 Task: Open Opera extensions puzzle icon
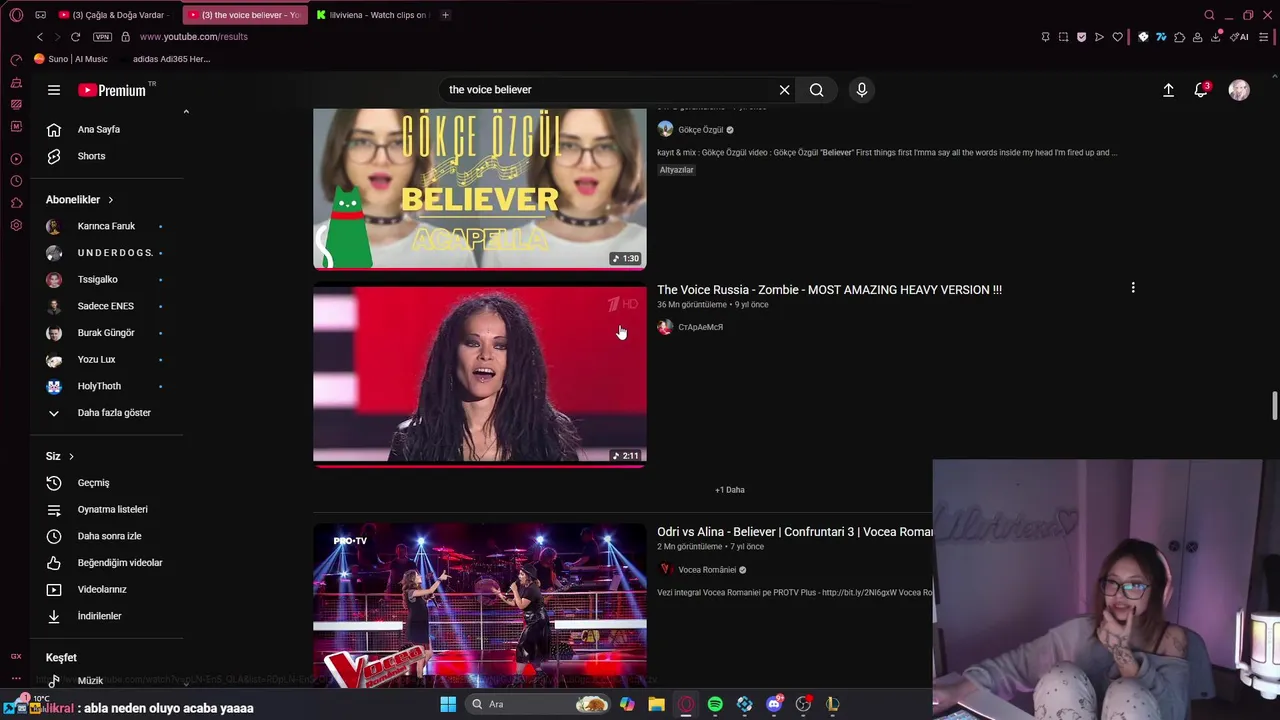point(1179,37)
